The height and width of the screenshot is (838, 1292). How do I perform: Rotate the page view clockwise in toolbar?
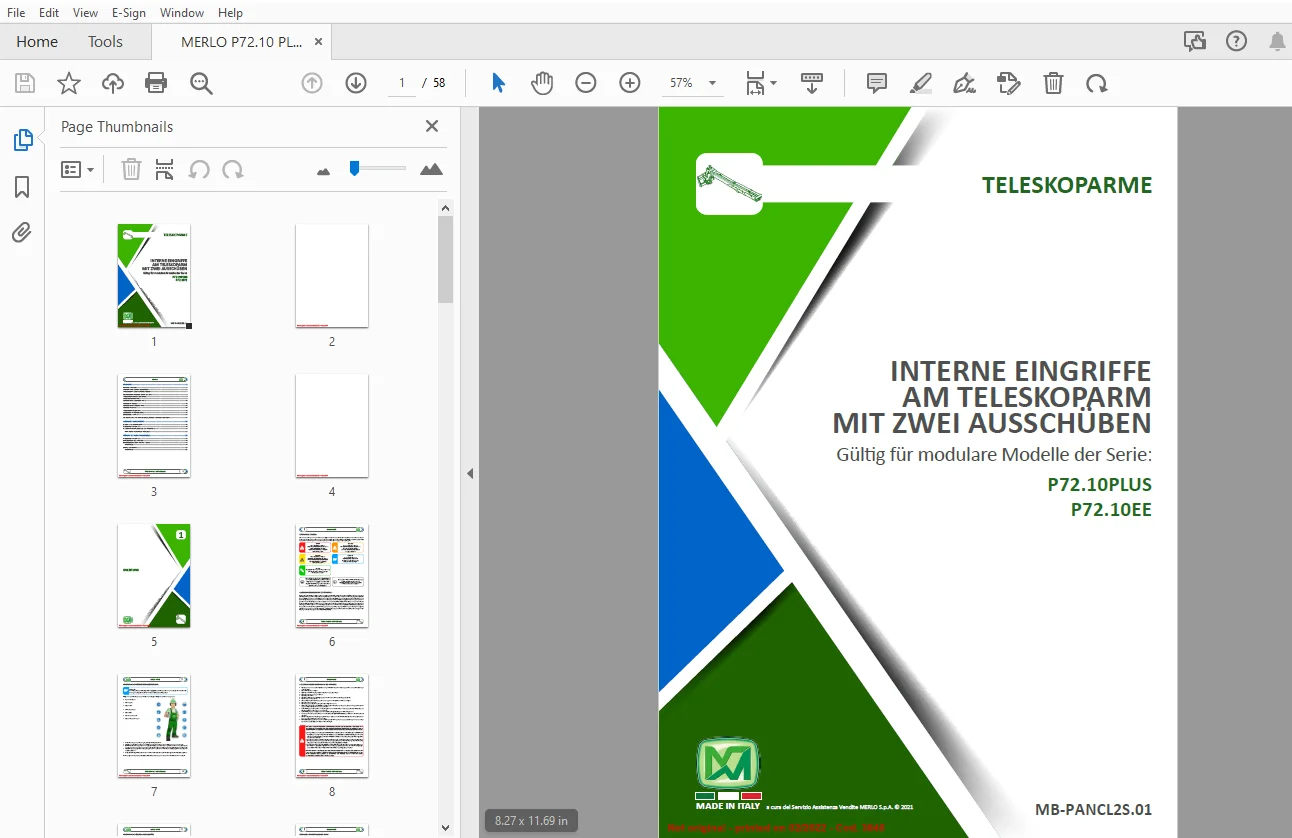[x=1097, y=83]
